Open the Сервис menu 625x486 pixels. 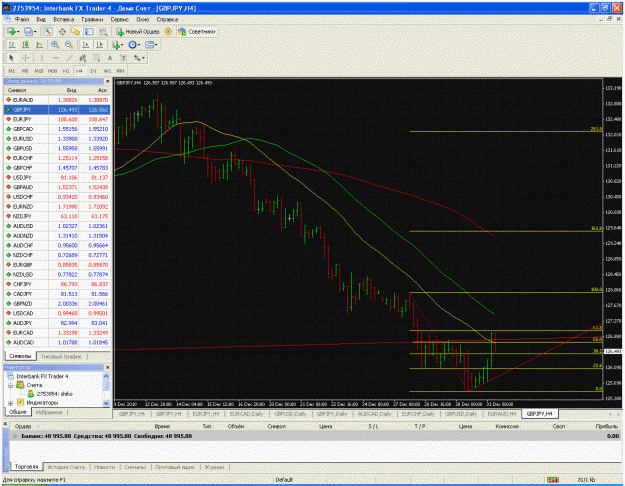(120, 19)
